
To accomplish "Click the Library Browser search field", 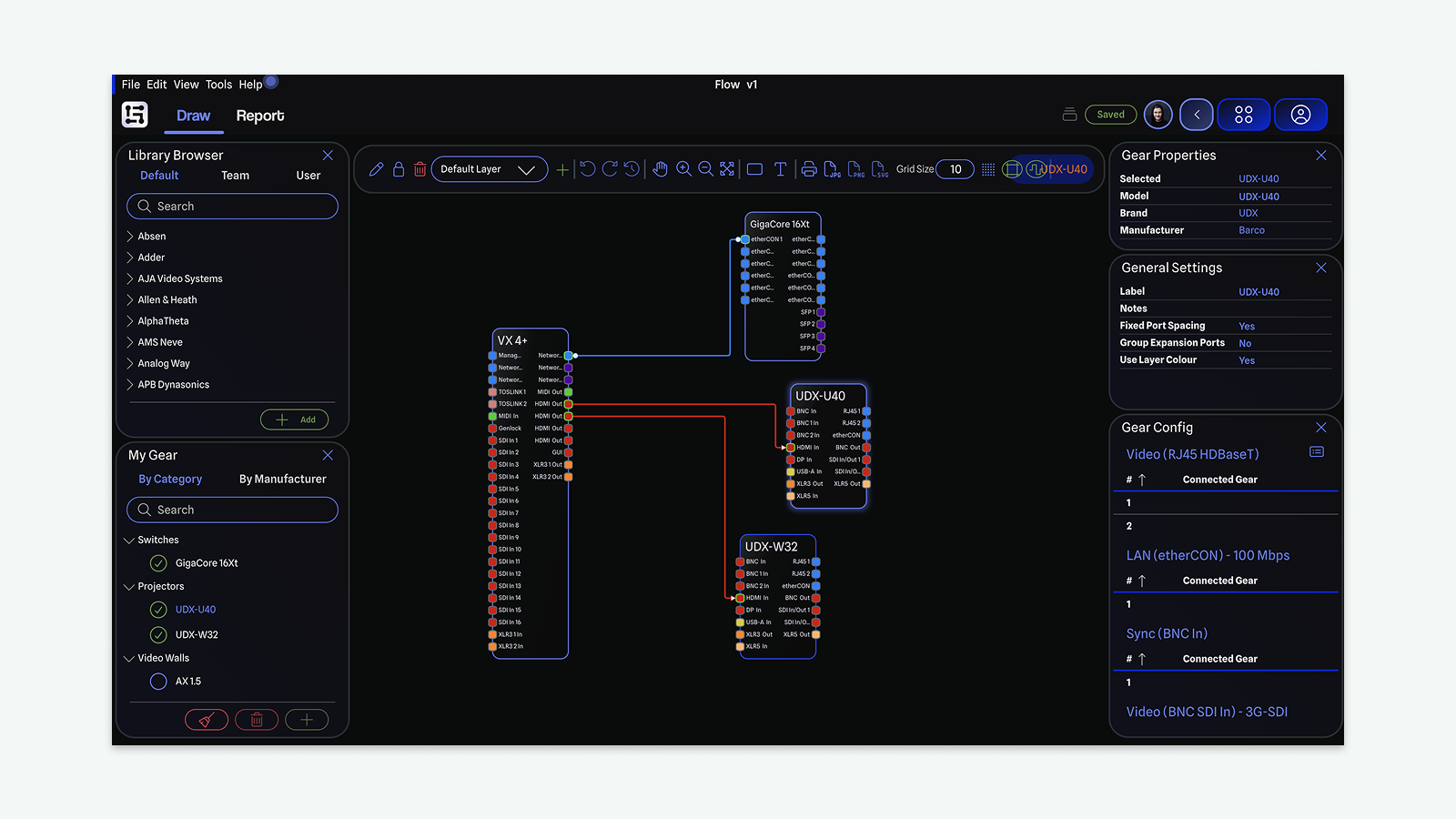I will click(x=232, y=207).
